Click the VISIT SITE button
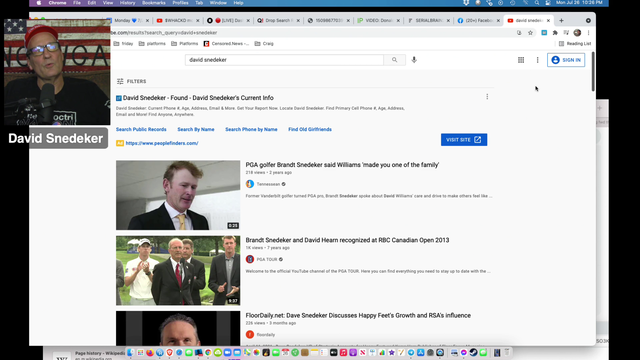 (464, 140)
